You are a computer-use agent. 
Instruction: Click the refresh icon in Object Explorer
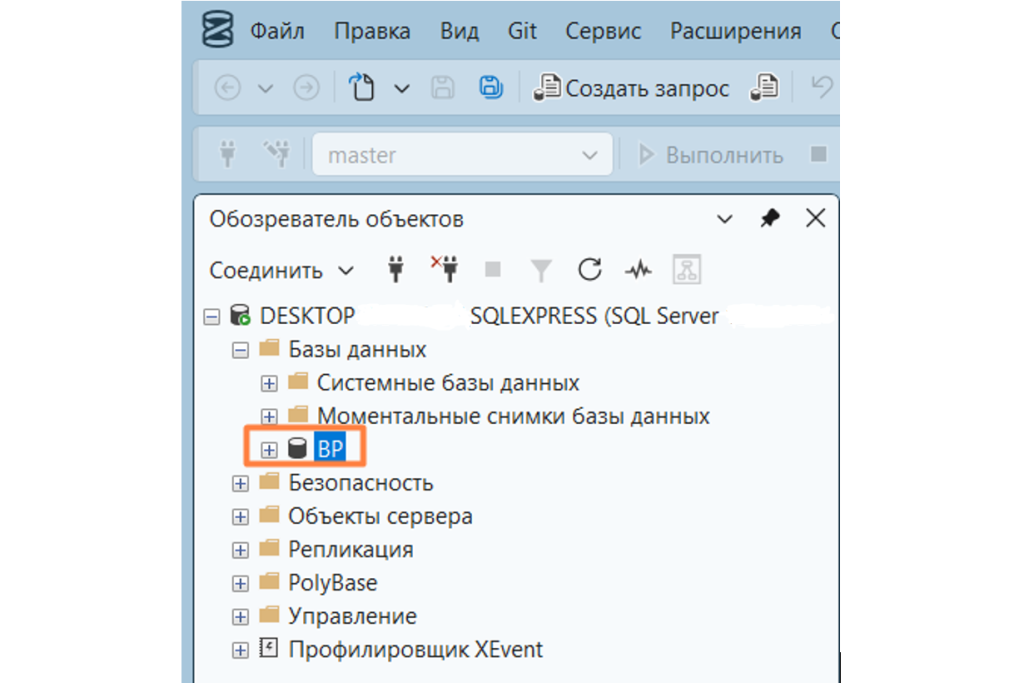[x=590, y=269]
